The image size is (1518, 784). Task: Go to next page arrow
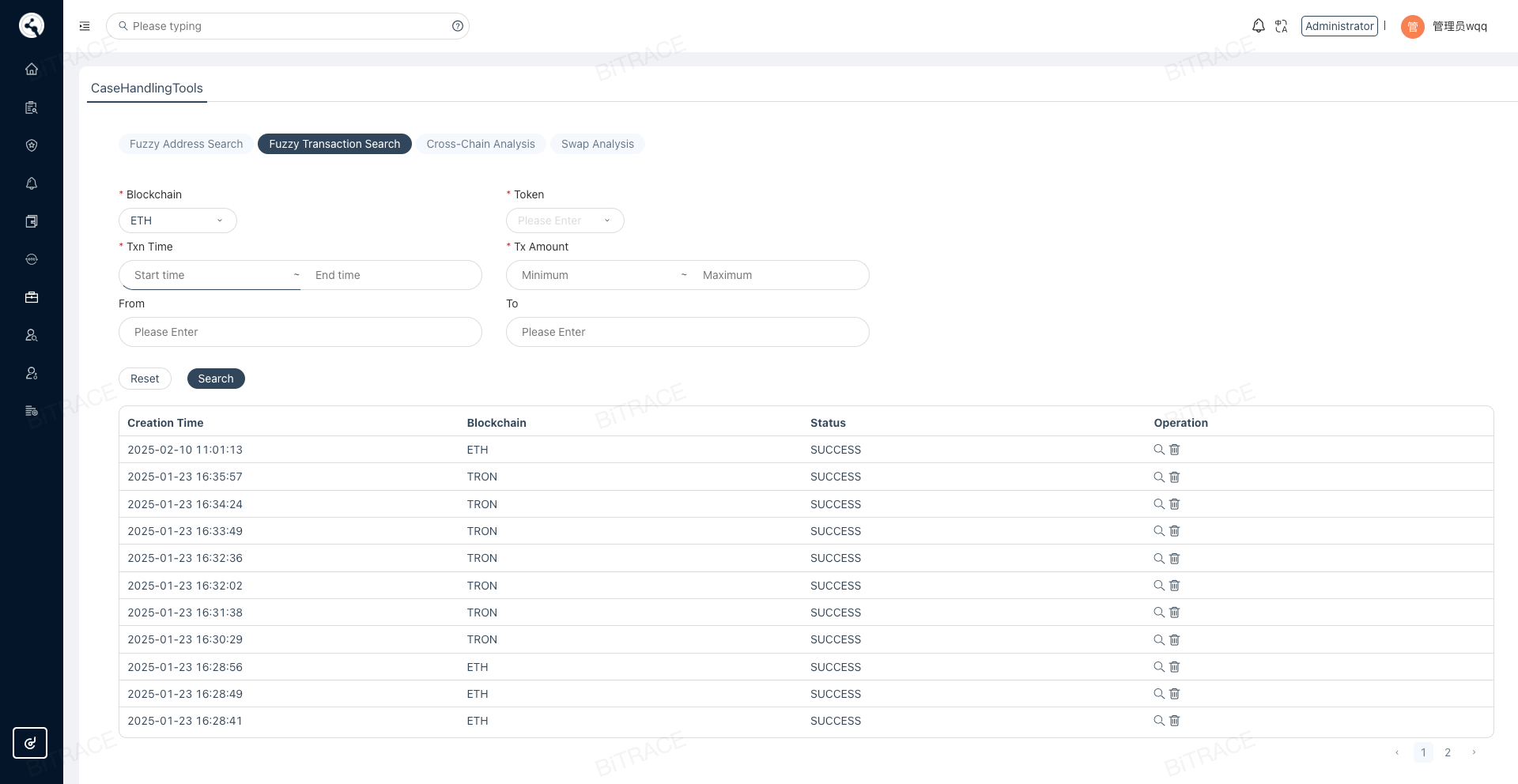1474,752
